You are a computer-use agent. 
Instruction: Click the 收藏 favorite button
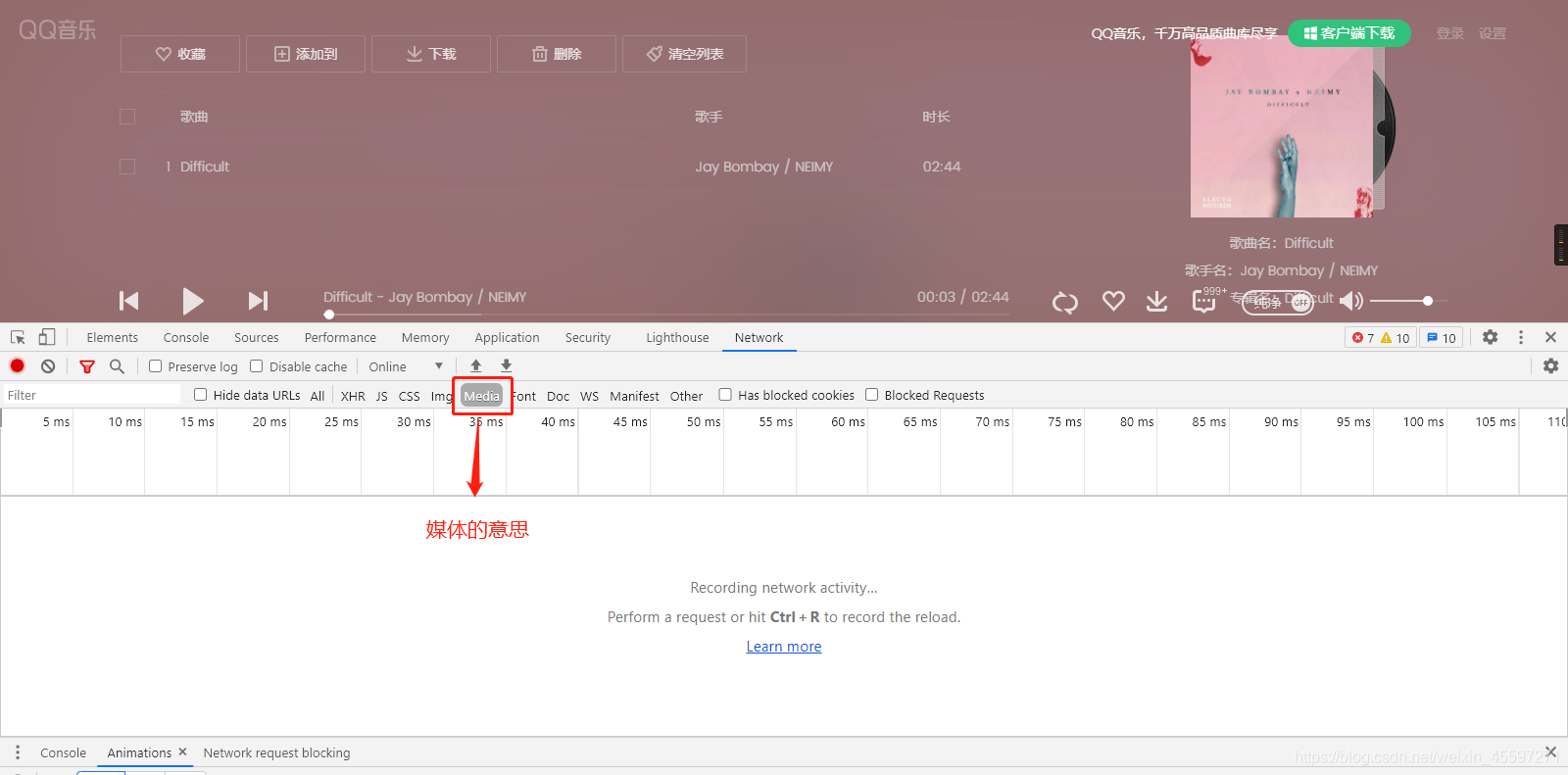point(180,54)
